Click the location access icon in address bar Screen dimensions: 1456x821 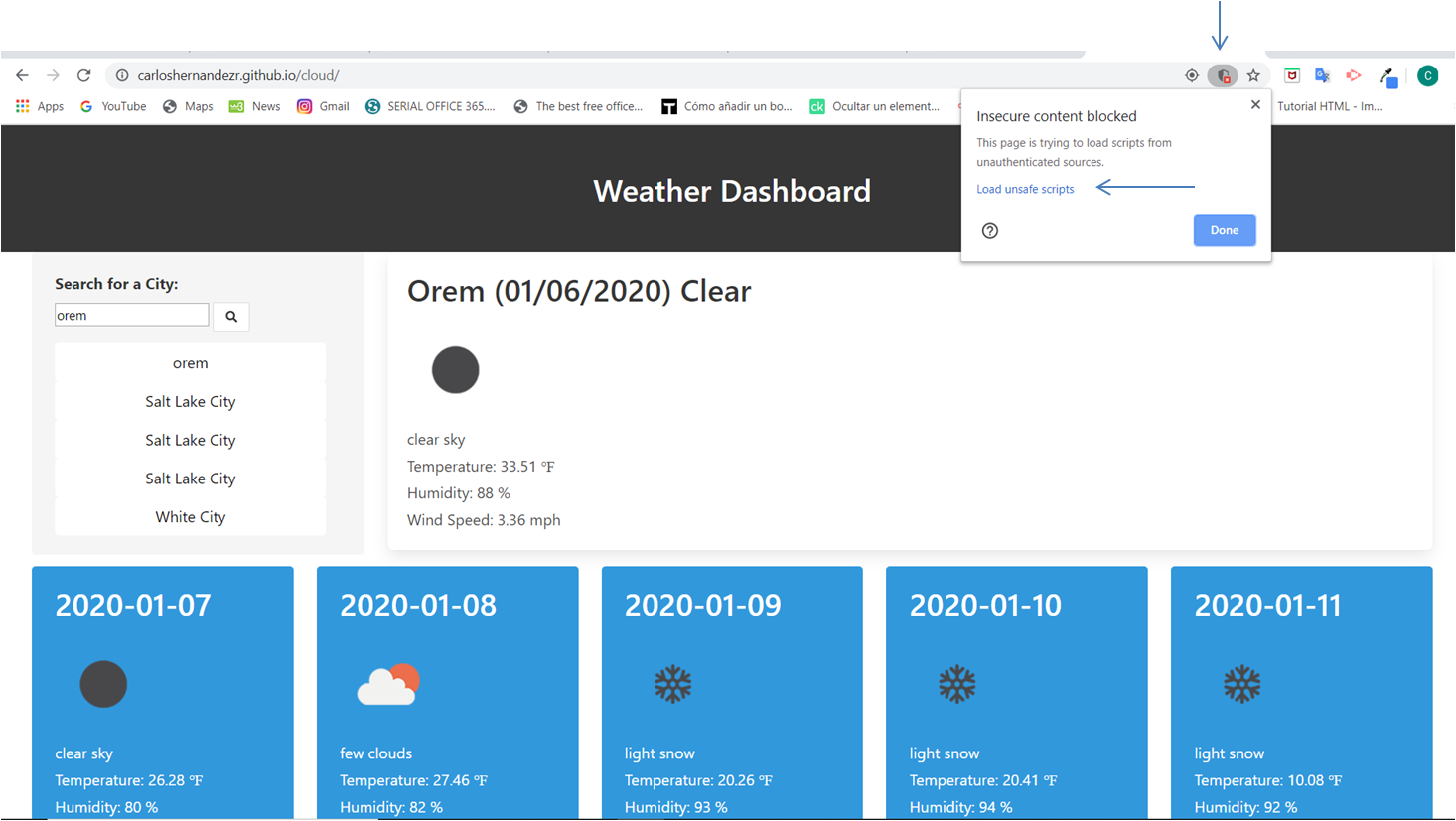click(1192, 75)
